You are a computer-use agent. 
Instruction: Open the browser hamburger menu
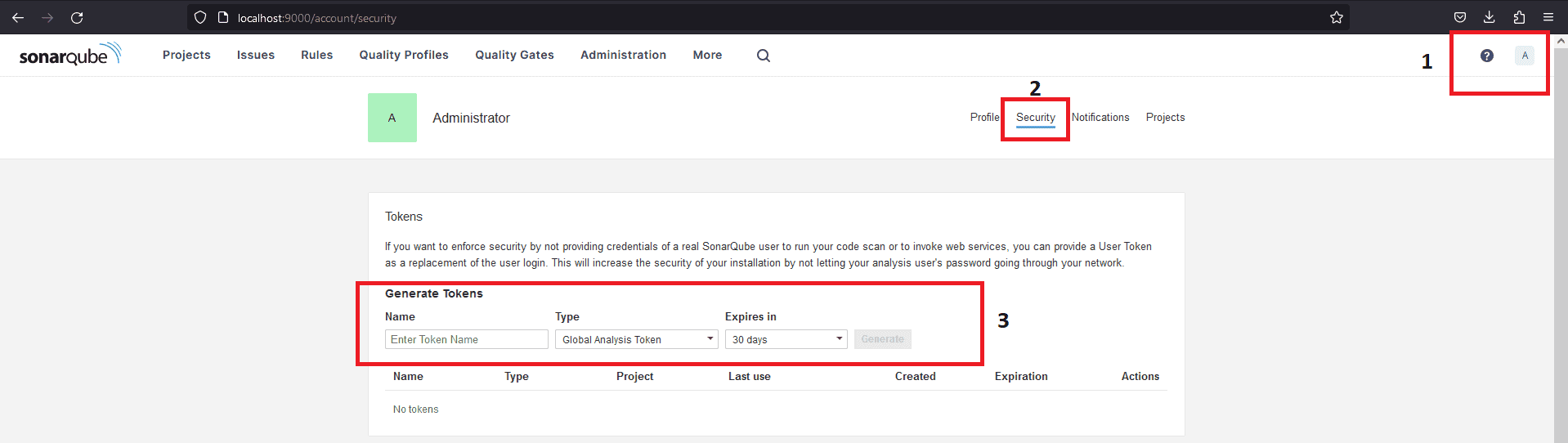1548,17
